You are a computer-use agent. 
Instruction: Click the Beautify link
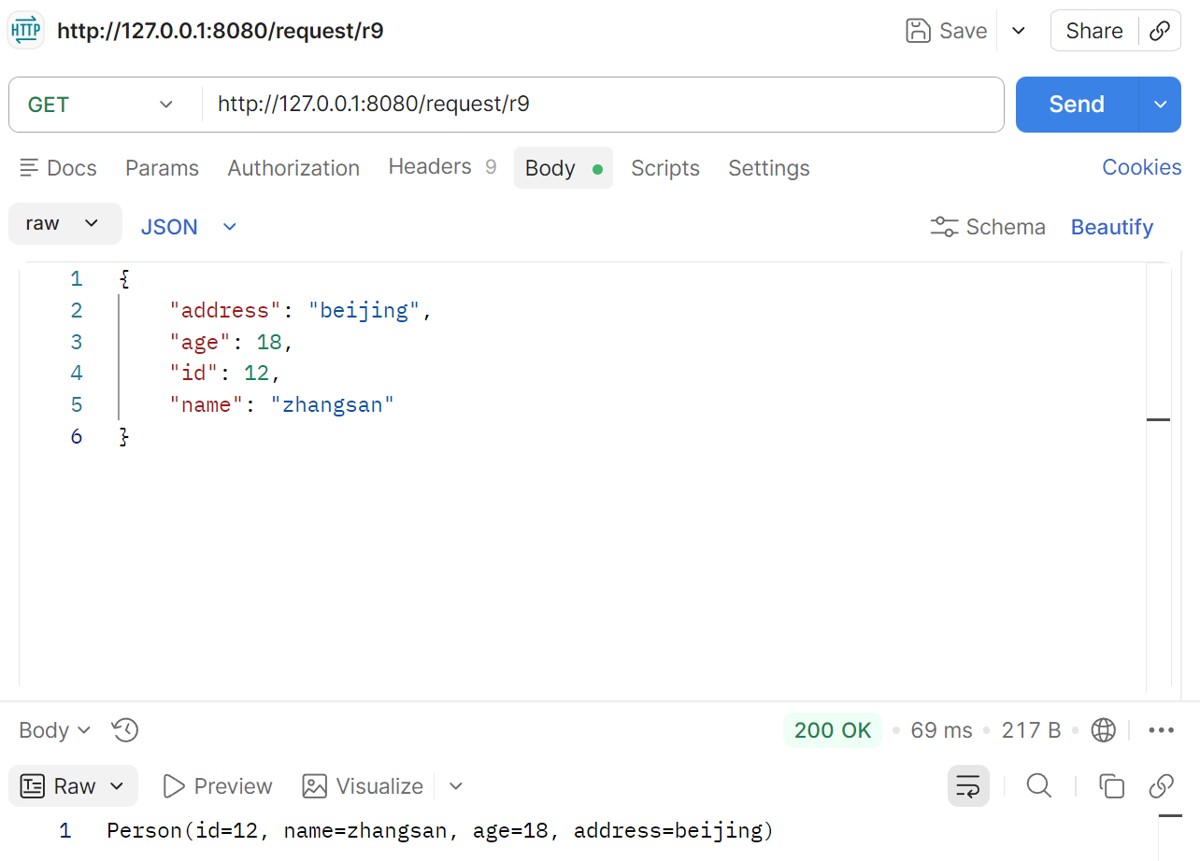point(1111,227)
